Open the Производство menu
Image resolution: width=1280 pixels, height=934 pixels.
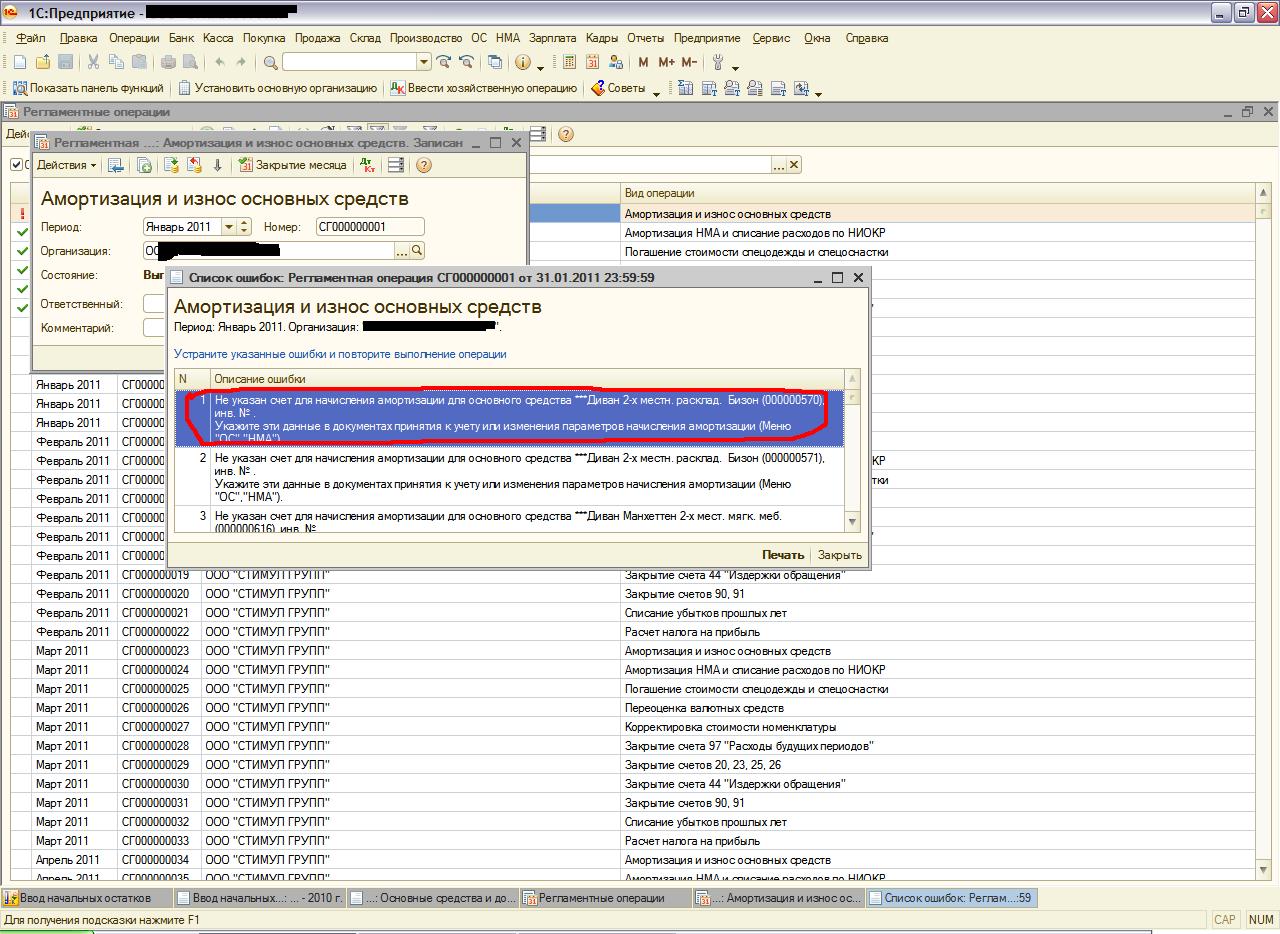[x=426, y=38]
